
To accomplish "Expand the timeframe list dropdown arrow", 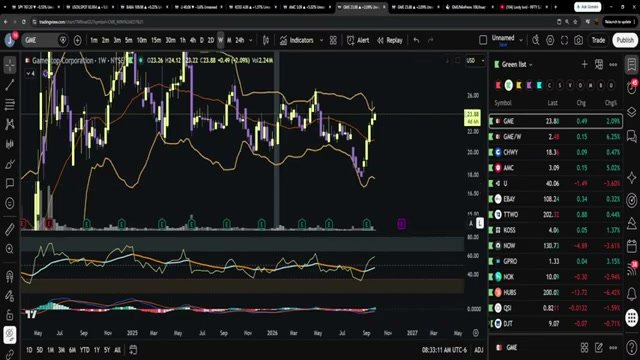I will coord(251,40).
